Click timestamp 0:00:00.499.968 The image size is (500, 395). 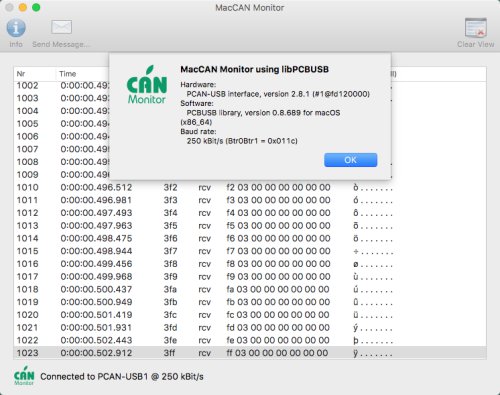point(96,277)
